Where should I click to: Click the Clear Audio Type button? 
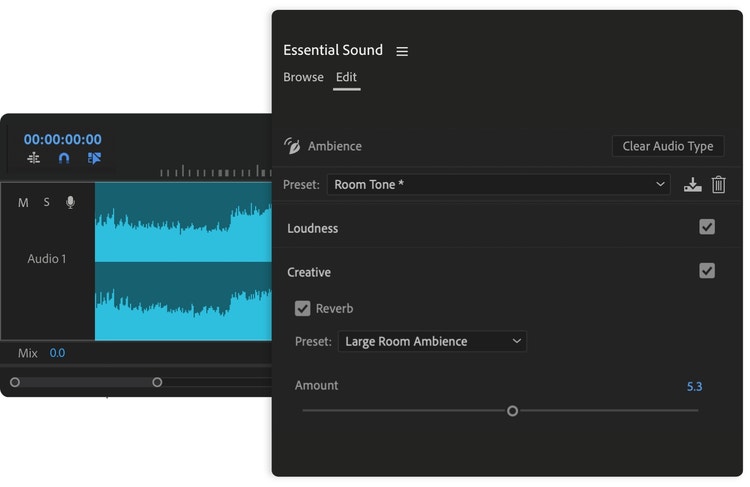pos(667,146)
